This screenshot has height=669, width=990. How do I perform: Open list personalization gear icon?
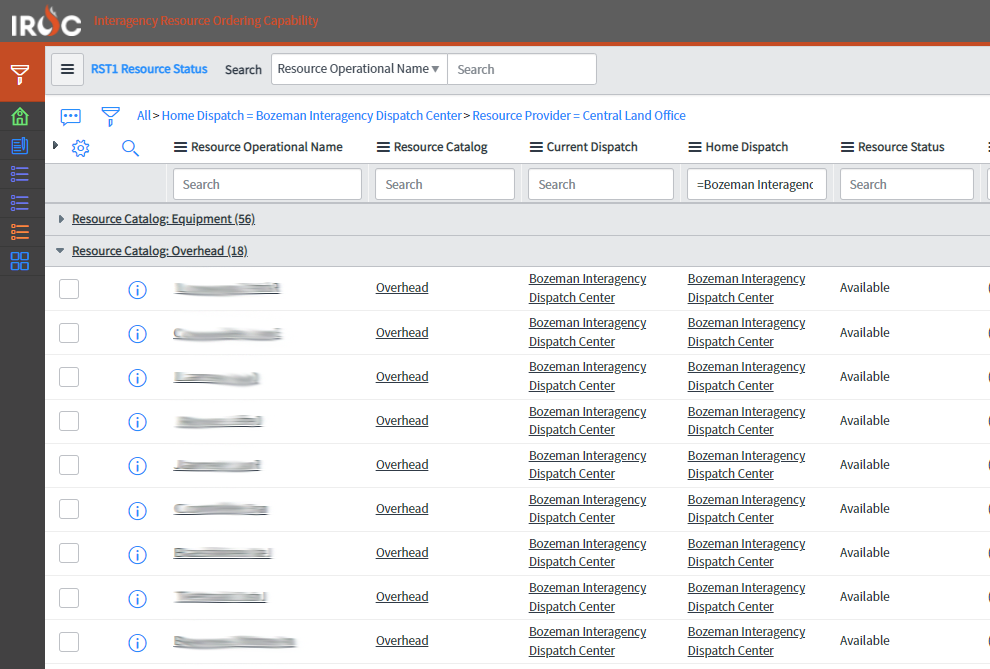pos(81,148)
